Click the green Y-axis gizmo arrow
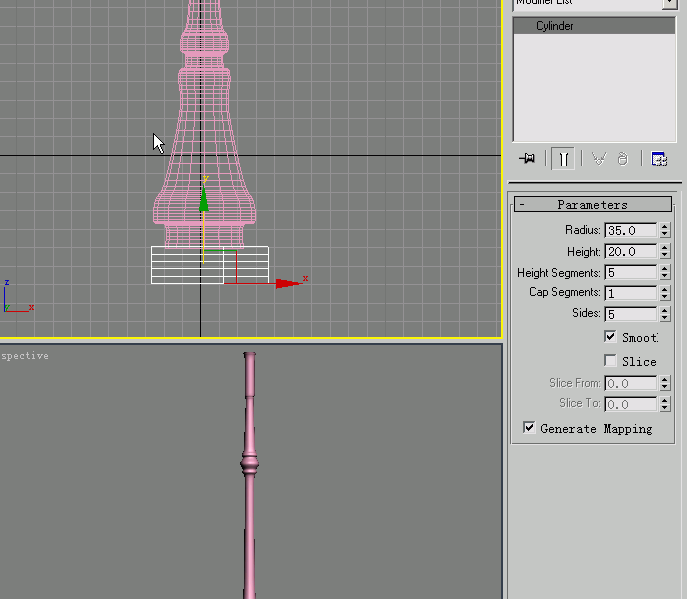The width and height of the screenshot is (687, 599). pyautogui.click(x=203, y=199)
